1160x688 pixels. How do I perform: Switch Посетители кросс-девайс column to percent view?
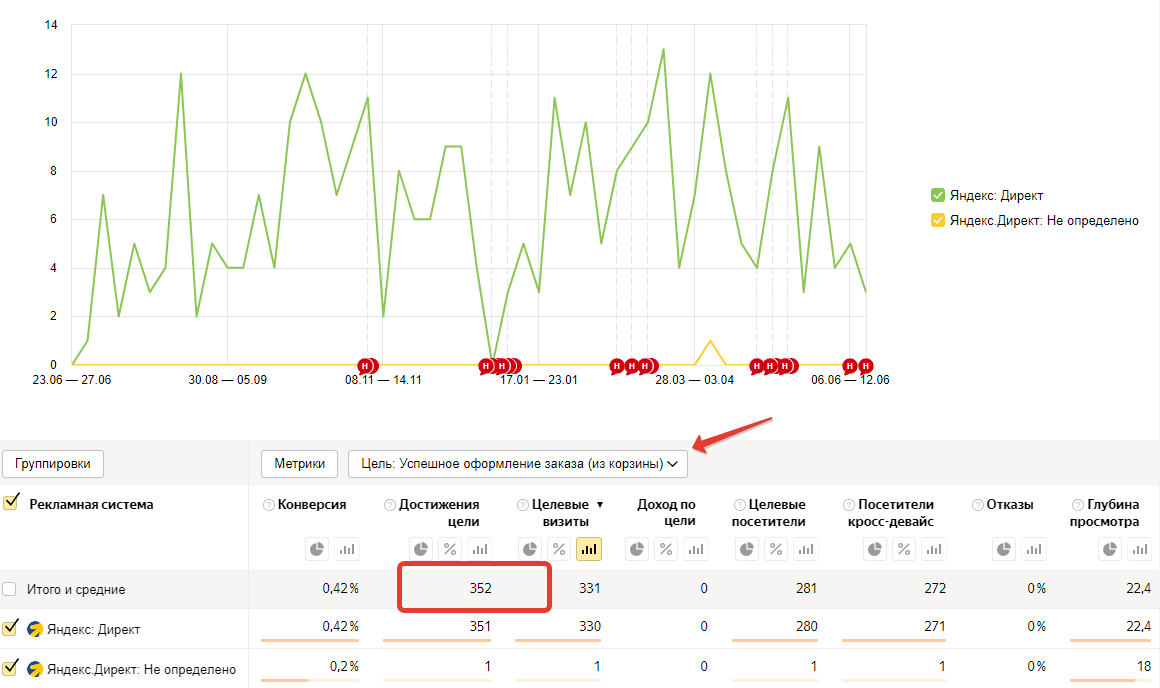pyautogui.click(x=904, y=549)
